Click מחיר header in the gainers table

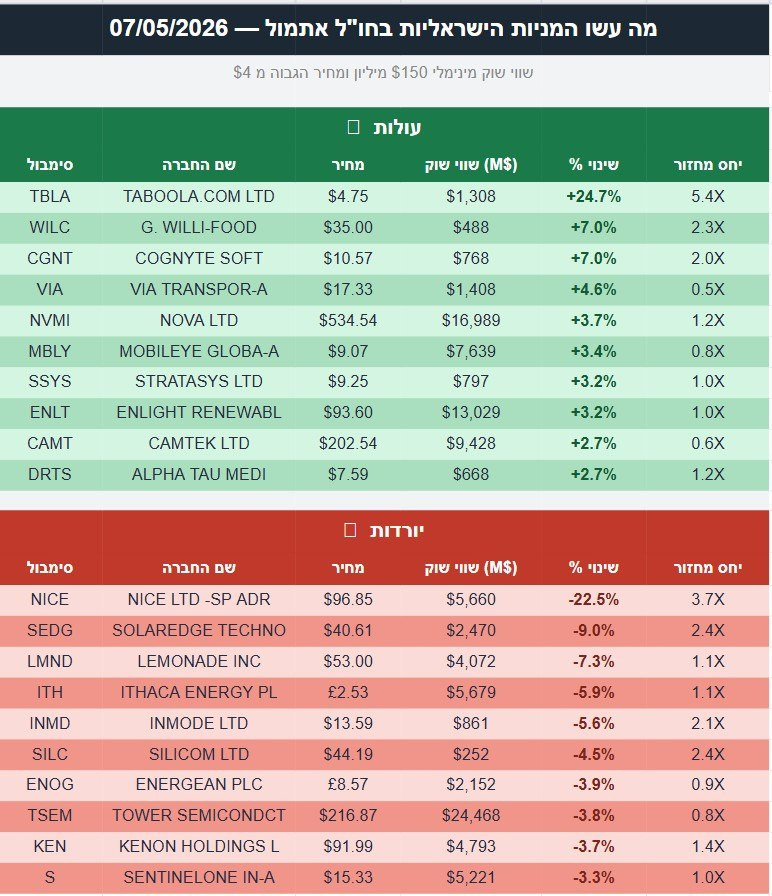347,165
